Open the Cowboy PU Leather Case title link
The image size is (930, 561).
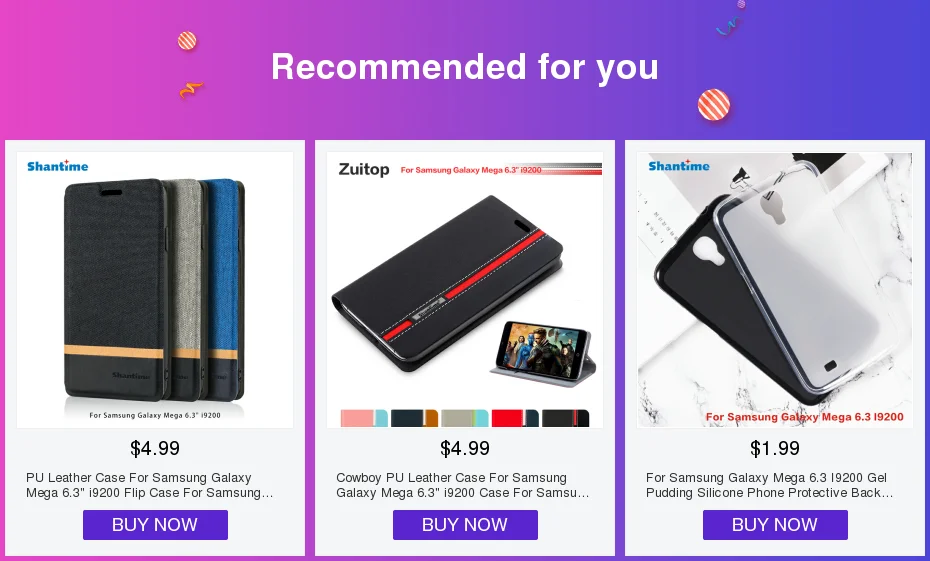pos(463,485)
